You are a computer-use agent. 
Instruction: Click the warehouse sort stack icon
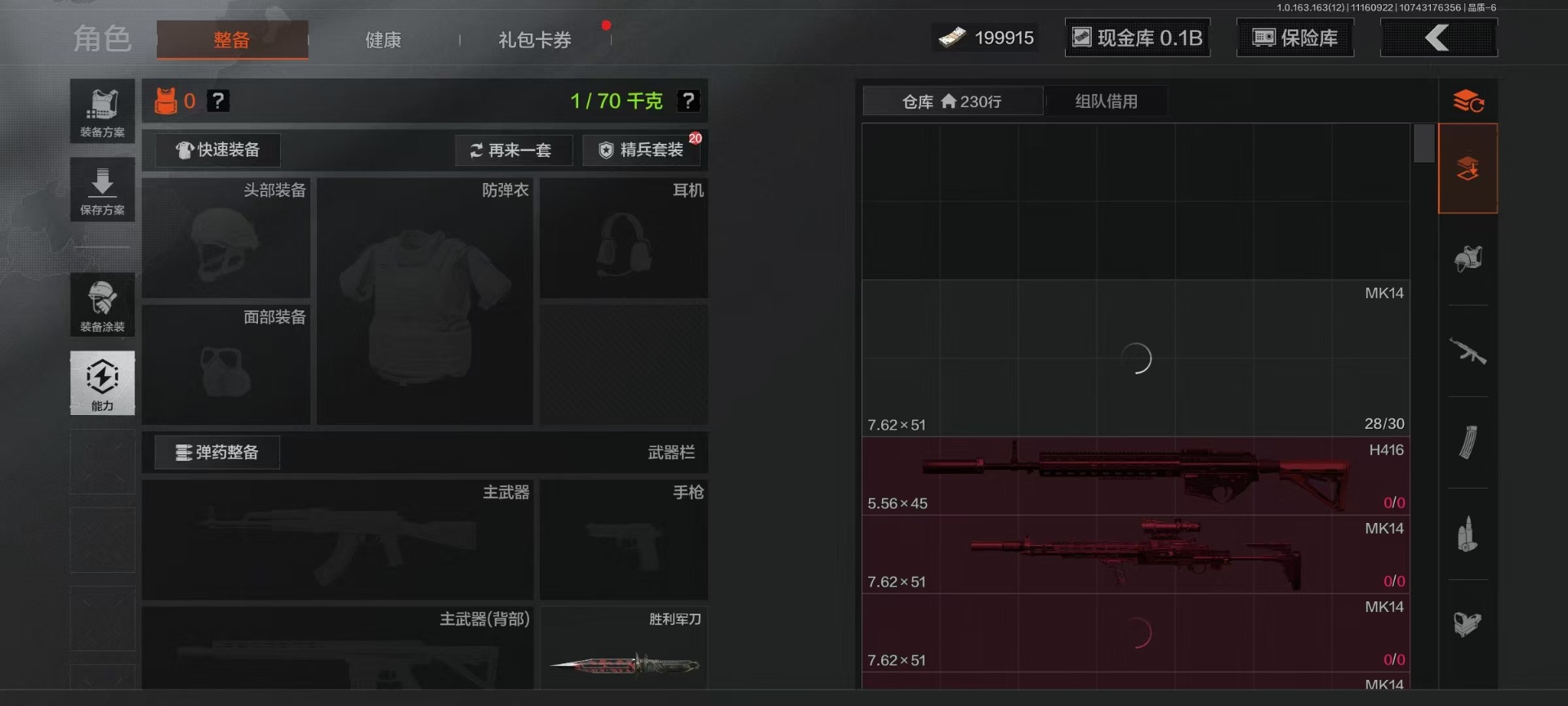(1468, 101)
